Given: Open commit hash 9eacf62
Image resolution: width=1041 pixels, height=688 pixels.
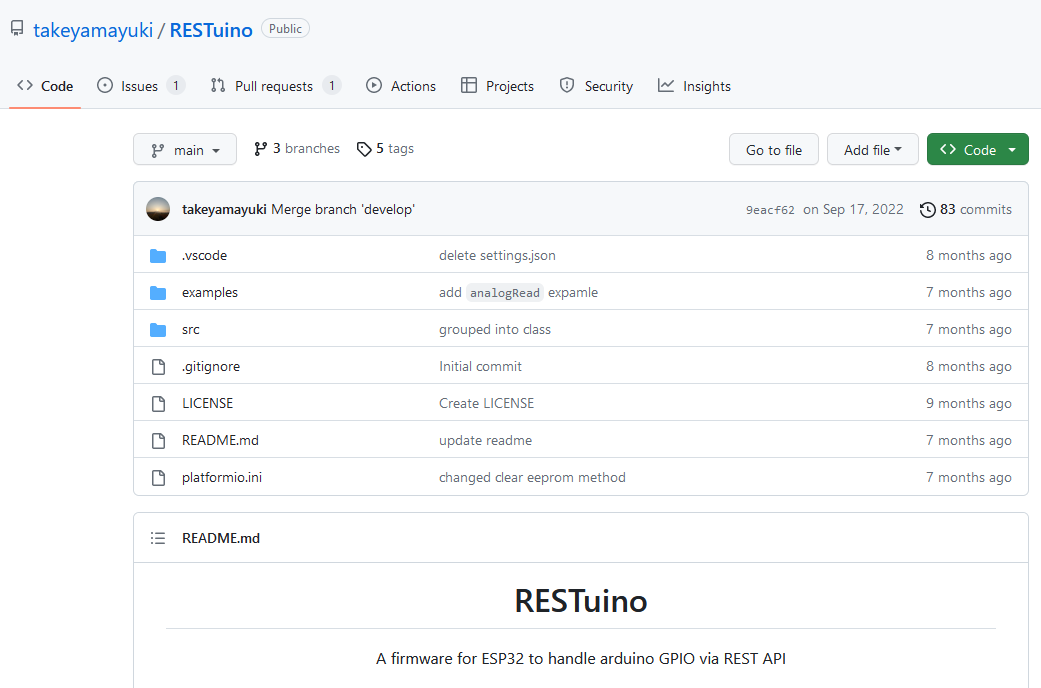Looking at the screenshot, I should (770, 210).
